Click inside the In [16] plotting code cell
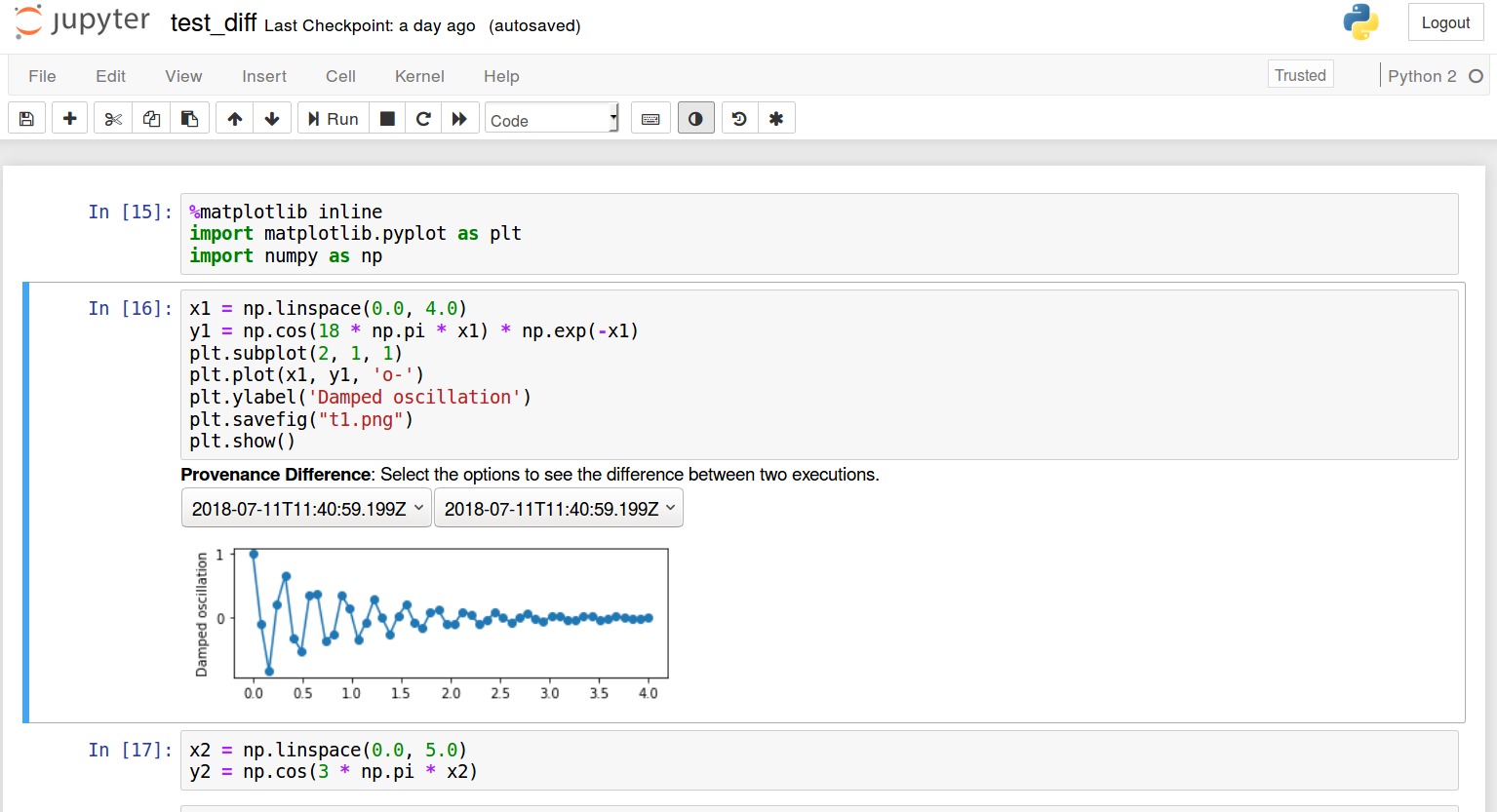 [819, 374]
